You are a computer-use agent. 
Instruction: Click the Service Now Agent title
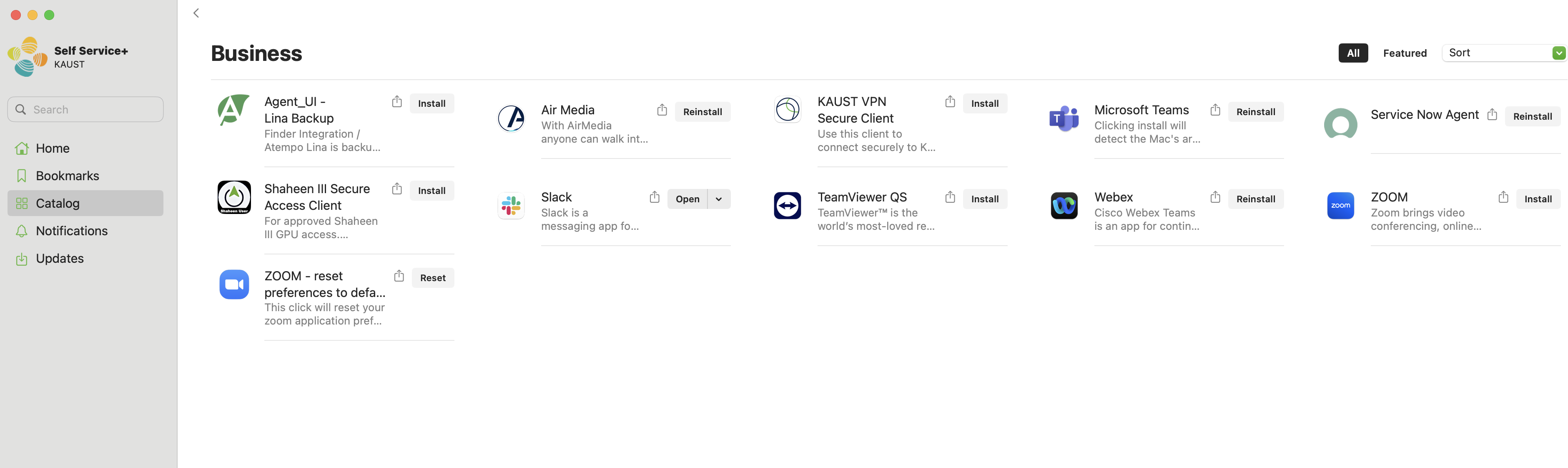tap(1424, 115)
